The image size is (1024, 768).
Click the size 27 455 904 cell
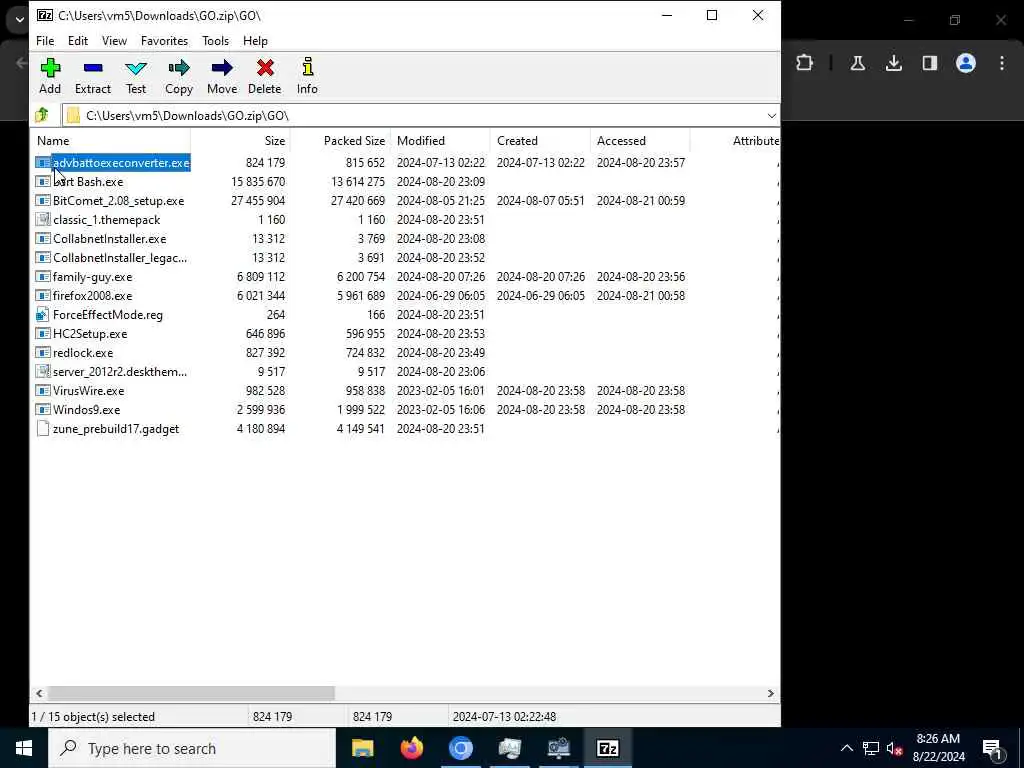(258, 200)
